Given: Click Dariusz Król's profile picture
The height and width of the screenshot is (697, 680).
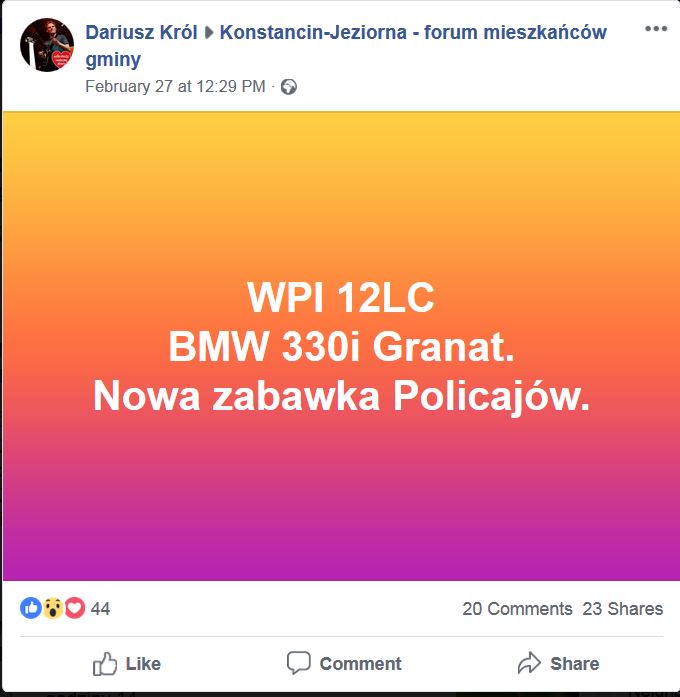Looking at the screenshot, I should tap(47, 45).
